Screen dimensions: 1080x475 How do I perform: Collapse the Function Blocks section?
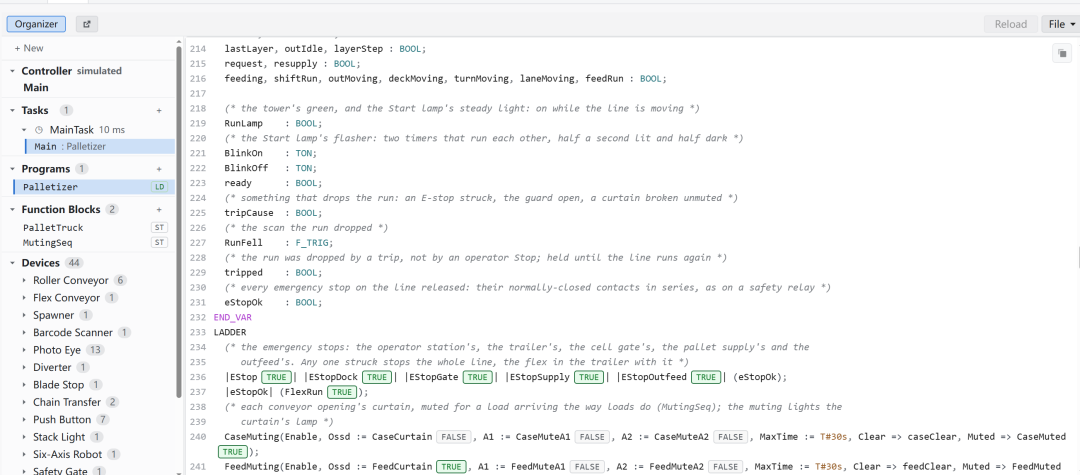12,209
